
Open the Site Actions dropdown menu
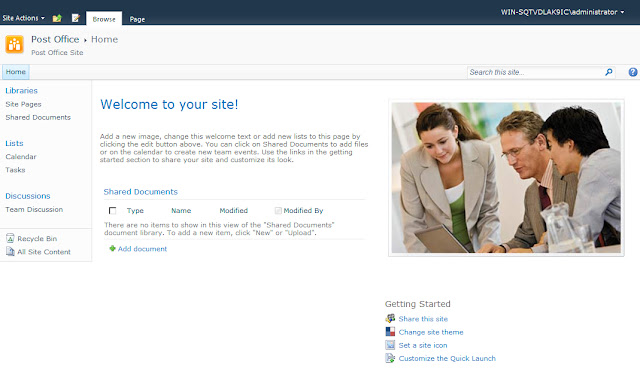[23, 18]
